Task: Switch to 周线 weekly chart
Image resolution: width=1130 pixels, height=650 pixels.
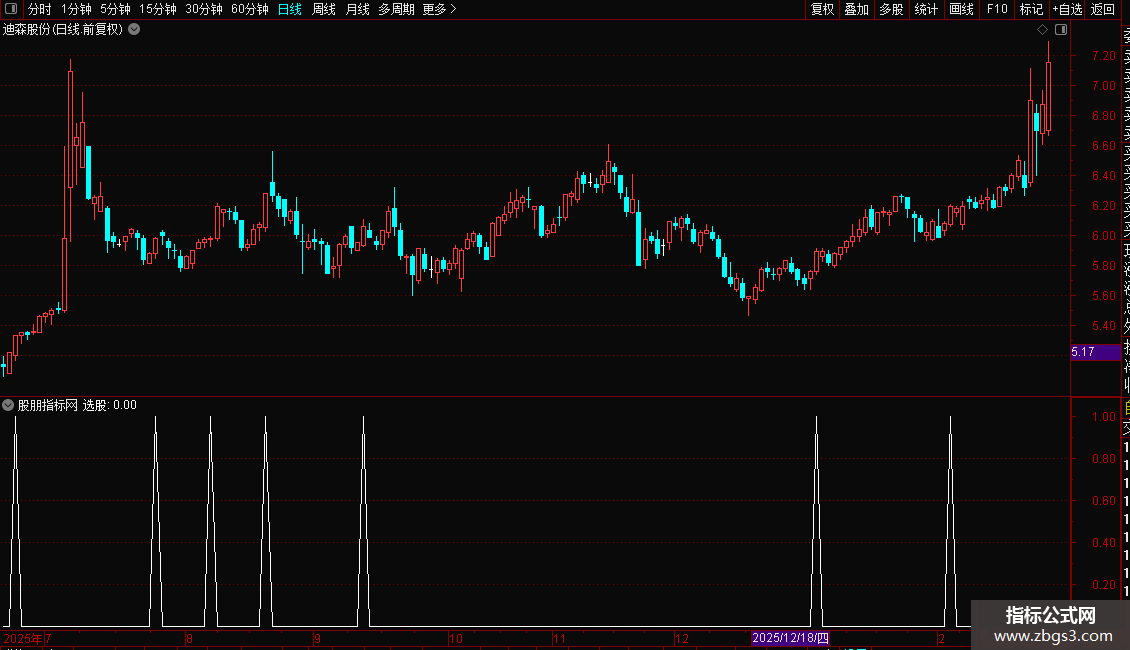Action: point(324,9)
